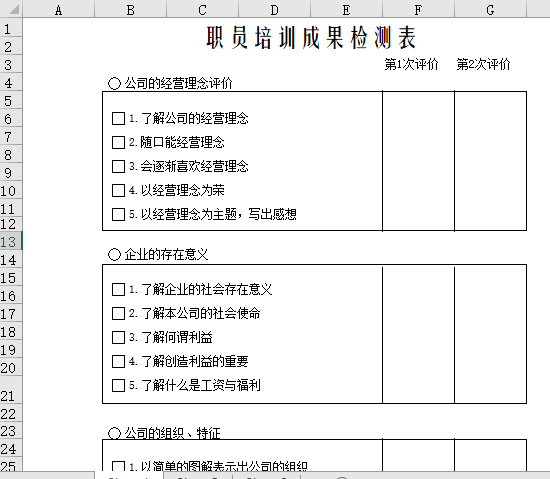Check 了解创造利益的重要 box
The width and height of the screenshot is (550, 479).
click(x=118, y=362)
